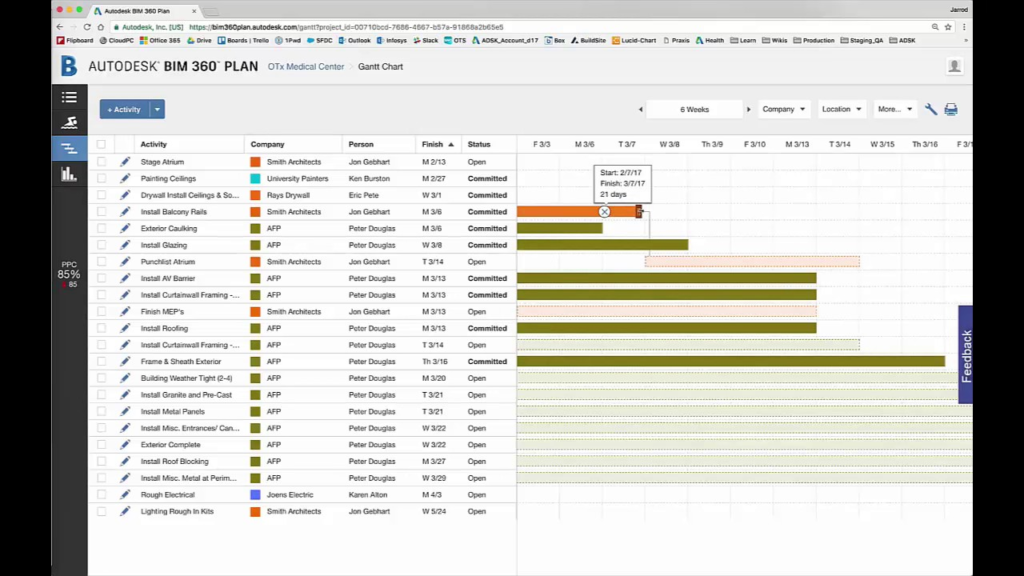This screenshot has width=1024, height=576.
Task: Edit Rough Electrical pencil icon
Action: point(125,495)
